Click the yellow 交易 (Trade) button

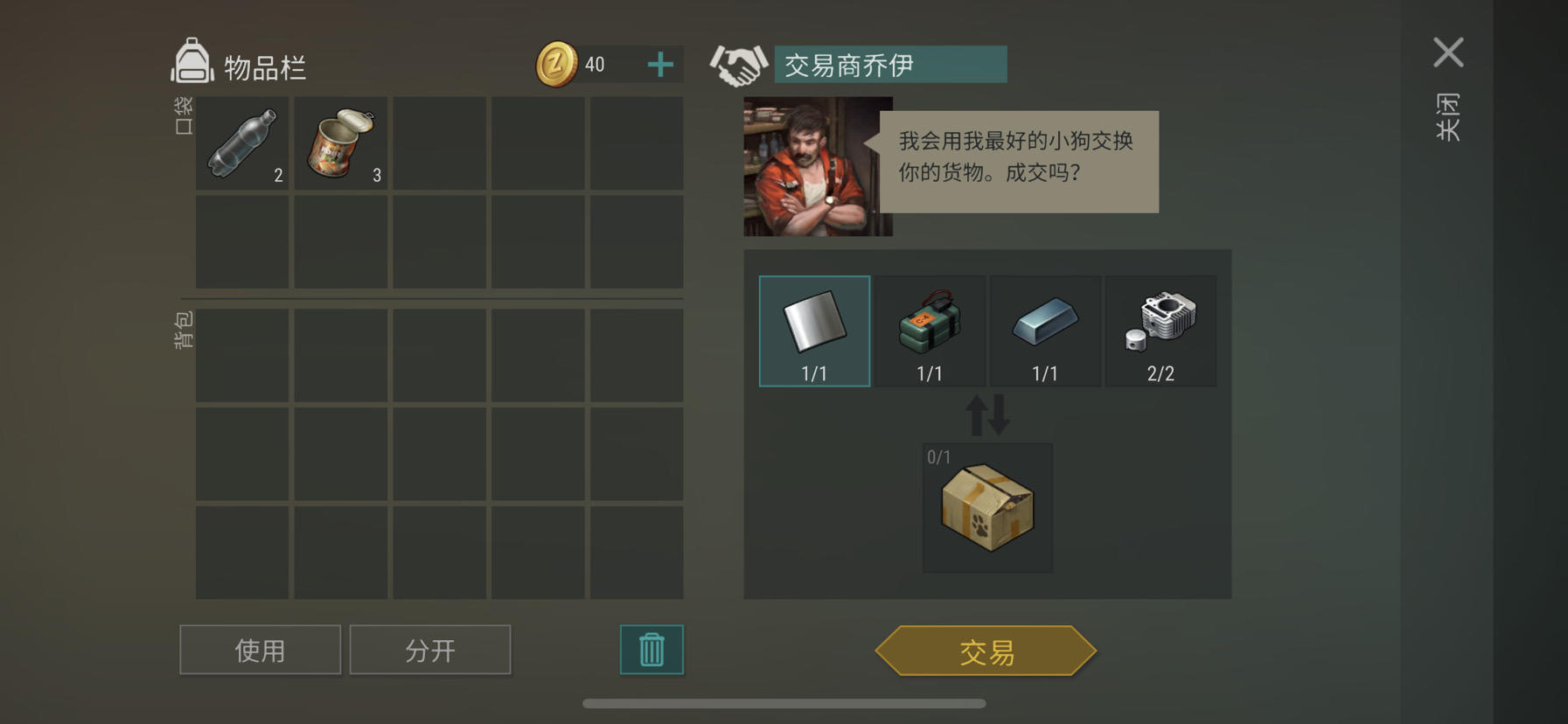pyautogui.click(x=986, y=651)
